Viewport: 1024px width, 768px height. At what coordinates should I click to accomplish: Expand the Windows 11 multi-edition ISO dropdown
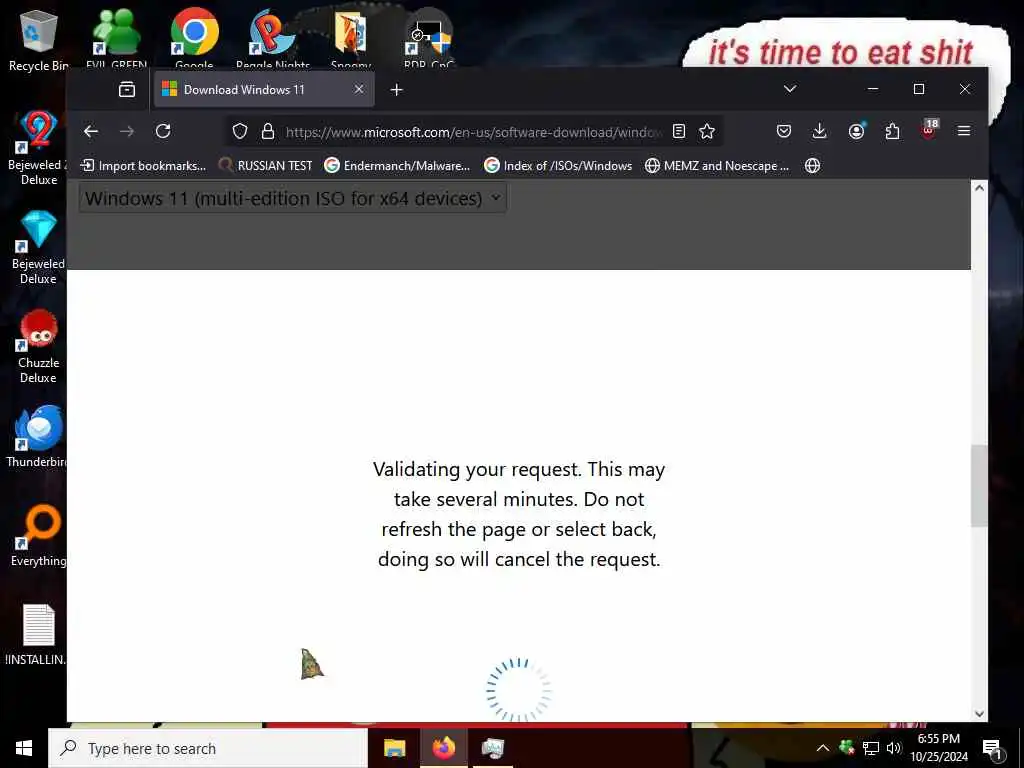click(293, 198)
